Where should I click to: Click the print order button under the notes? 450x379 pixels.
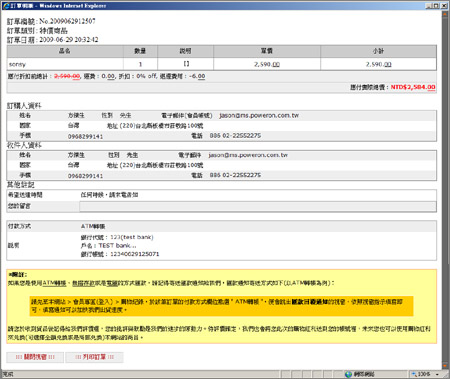pyautogui.click(x=94, y=357)
